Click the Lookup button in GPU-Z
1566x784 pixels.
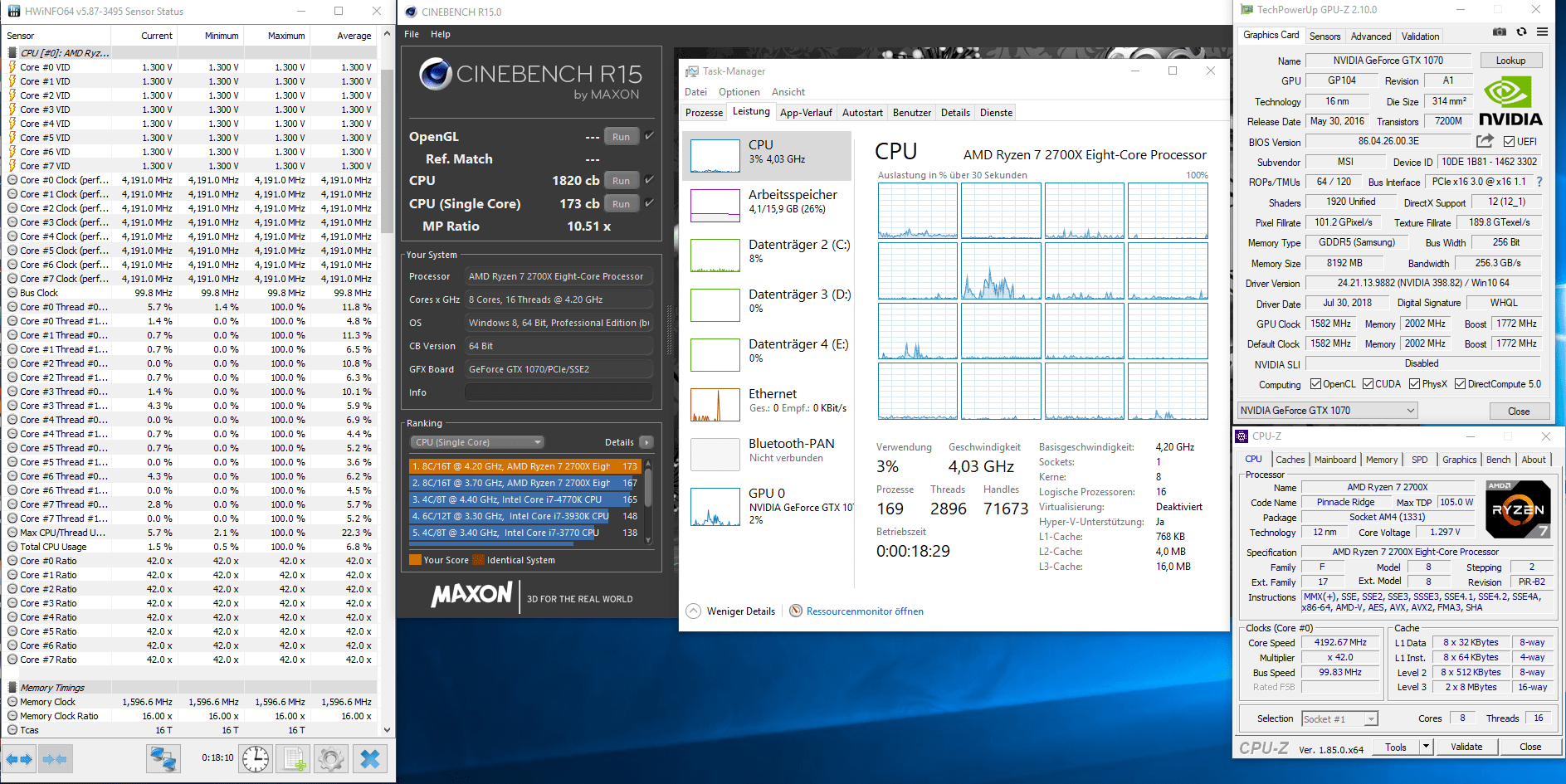pos(1510,61)
